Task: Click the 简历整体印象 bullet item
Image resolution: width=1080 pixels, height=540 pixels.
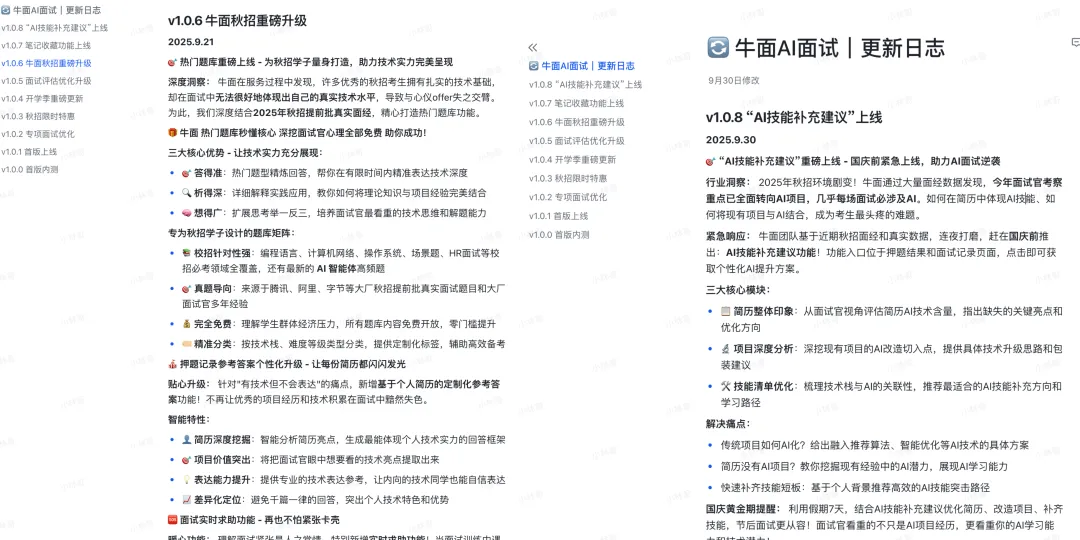Action: [x=891, y=319]
